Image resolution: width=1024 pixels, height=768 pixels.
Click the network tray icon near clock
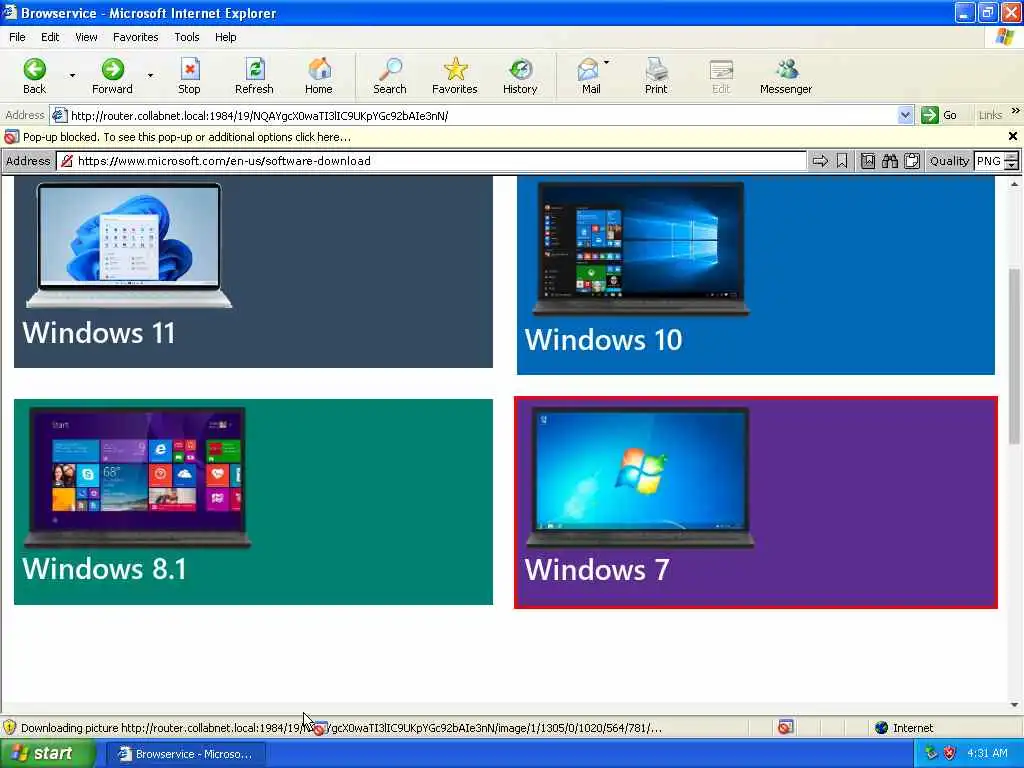click(x=931, y=753)
